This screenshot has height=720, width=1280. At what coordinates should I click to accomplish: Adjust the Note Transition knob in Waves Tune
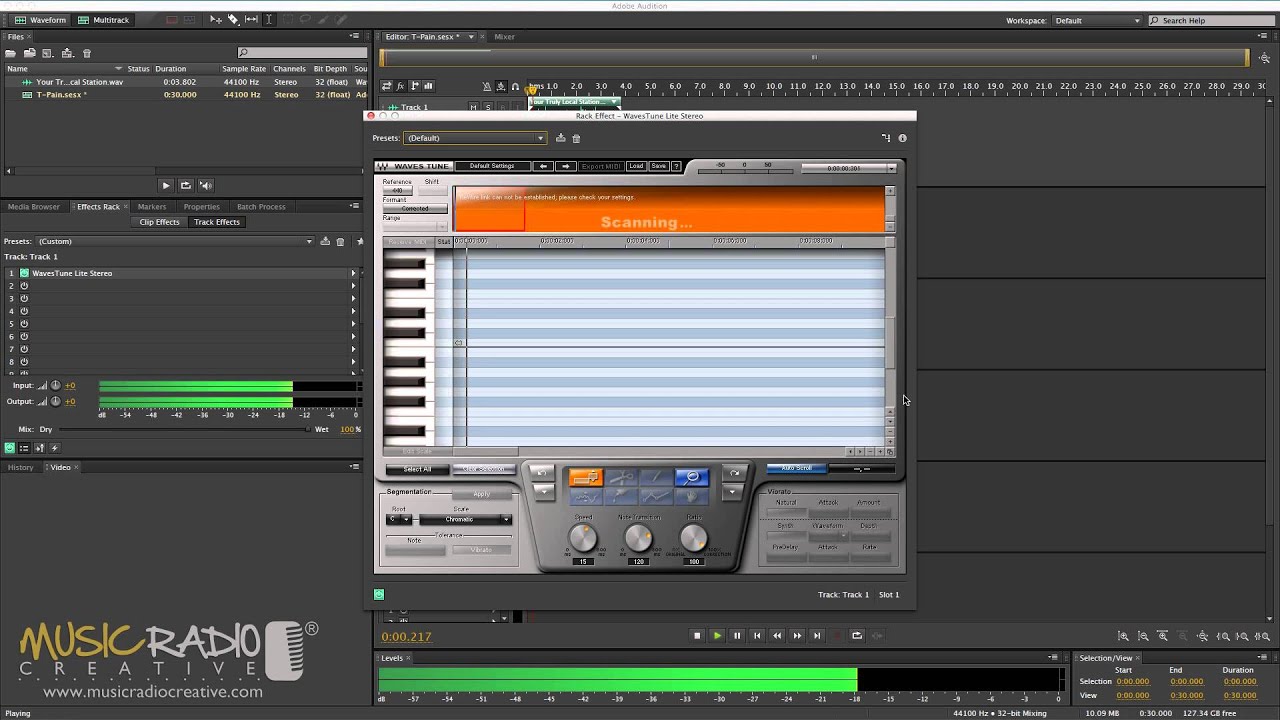coord(638,538)
